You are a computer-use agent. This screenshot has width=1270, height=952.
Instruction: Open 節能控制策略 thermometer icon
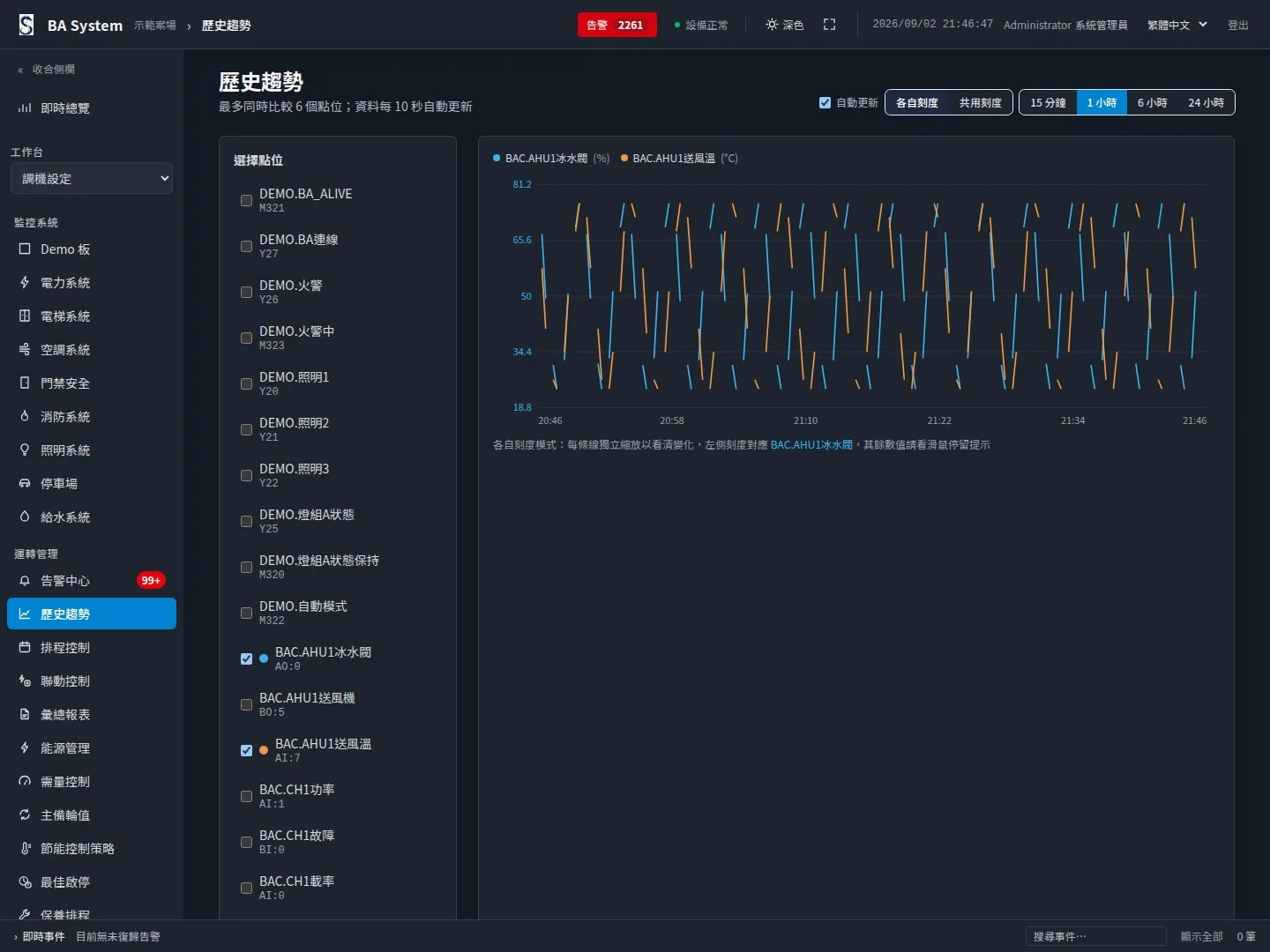(x=25, y=849)
